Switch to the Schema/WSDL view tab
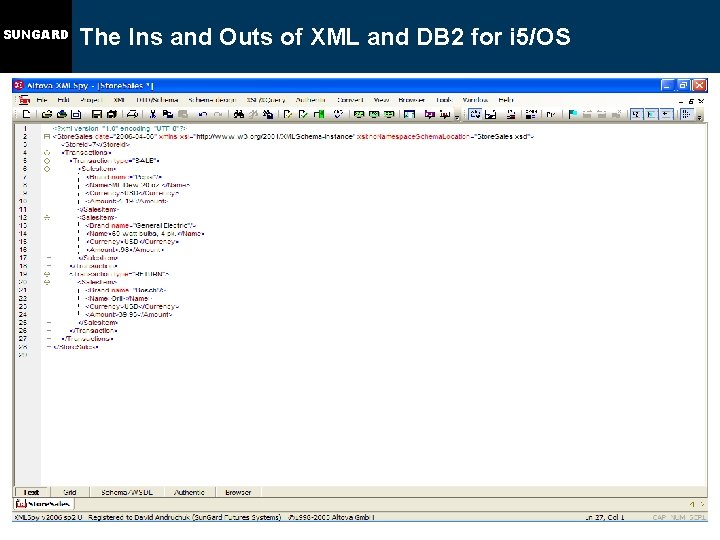Viewport: 720px width, 540px height. [x=127, y=492]
